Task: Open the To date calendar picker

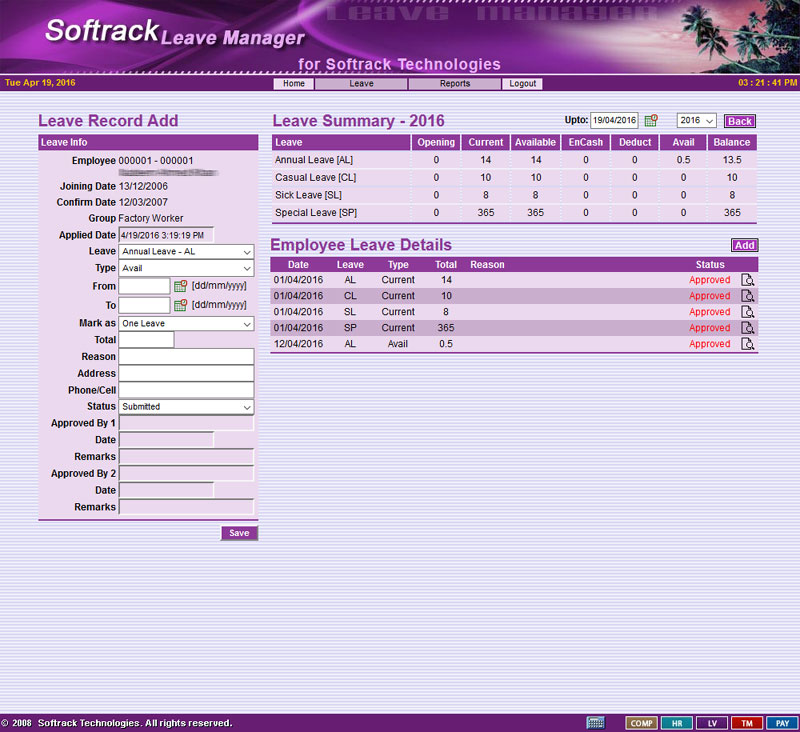Action: click(181, 305)
